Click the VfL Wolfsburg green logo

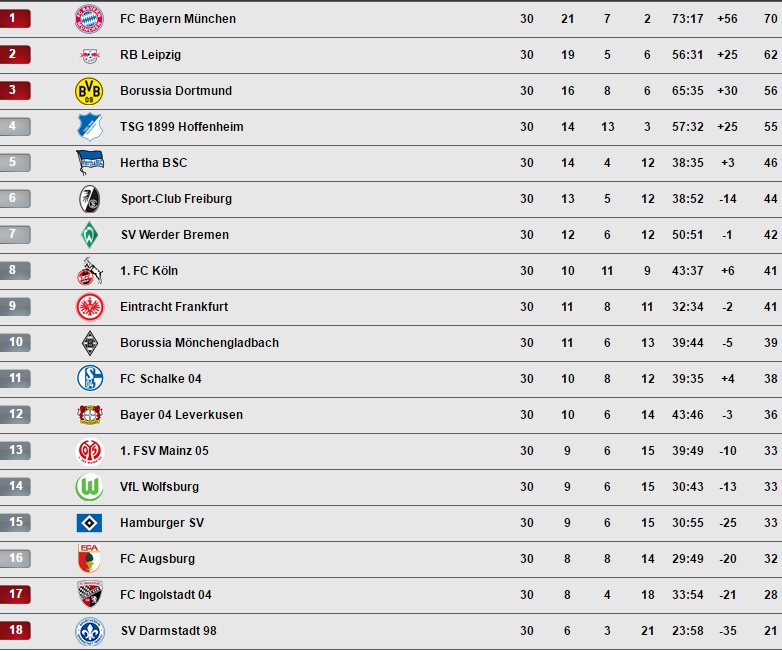coord(89,487)
